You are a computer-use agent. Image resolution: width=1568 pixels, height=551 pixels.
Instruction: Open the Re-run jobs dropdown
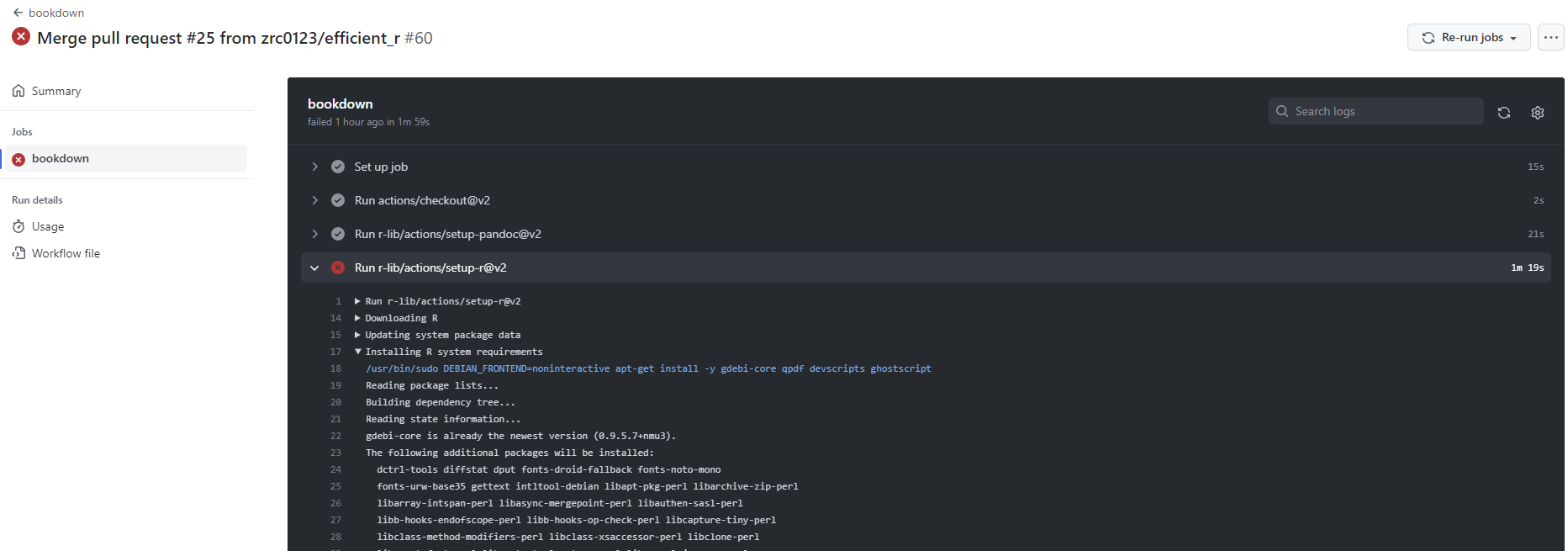pyautogui.click(x=1469, y=37)
